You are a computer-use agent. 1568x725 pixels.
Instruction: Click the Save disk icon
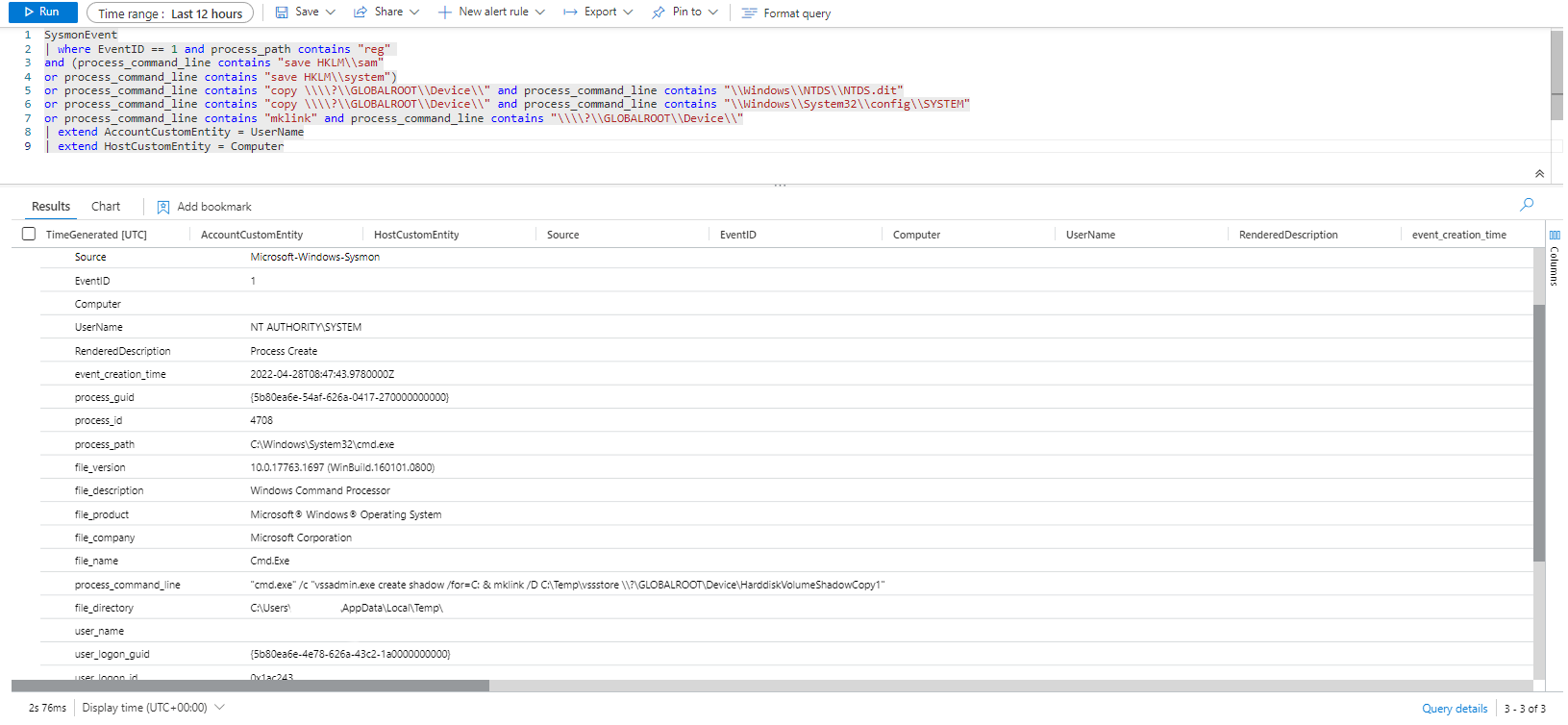tap(282, 12)
